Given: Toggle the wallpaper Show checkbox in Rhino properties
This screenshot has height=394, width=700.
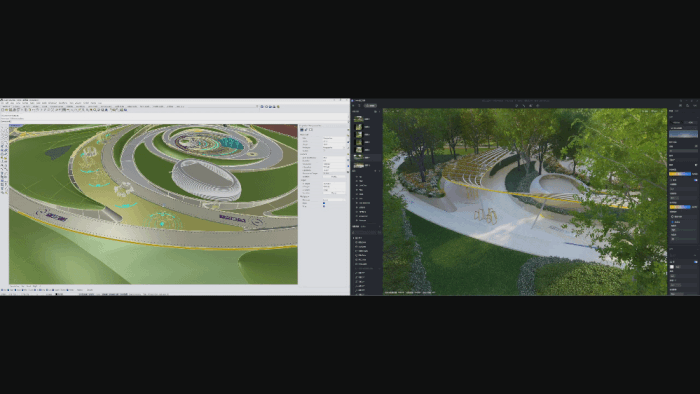Looking at the screenshot, I should (x=324, y=203).
